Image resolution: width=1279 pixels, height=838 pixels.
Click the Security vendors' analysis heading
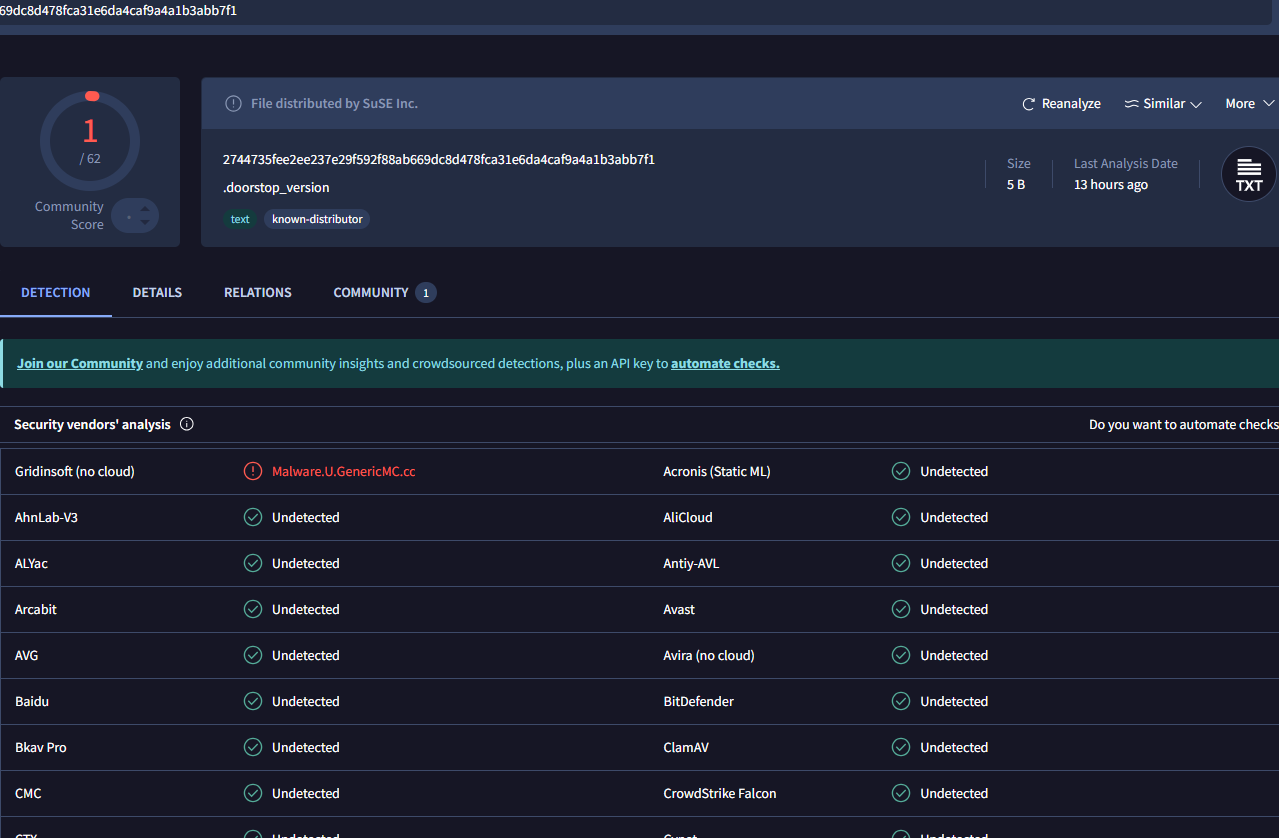tap(92, 425)
